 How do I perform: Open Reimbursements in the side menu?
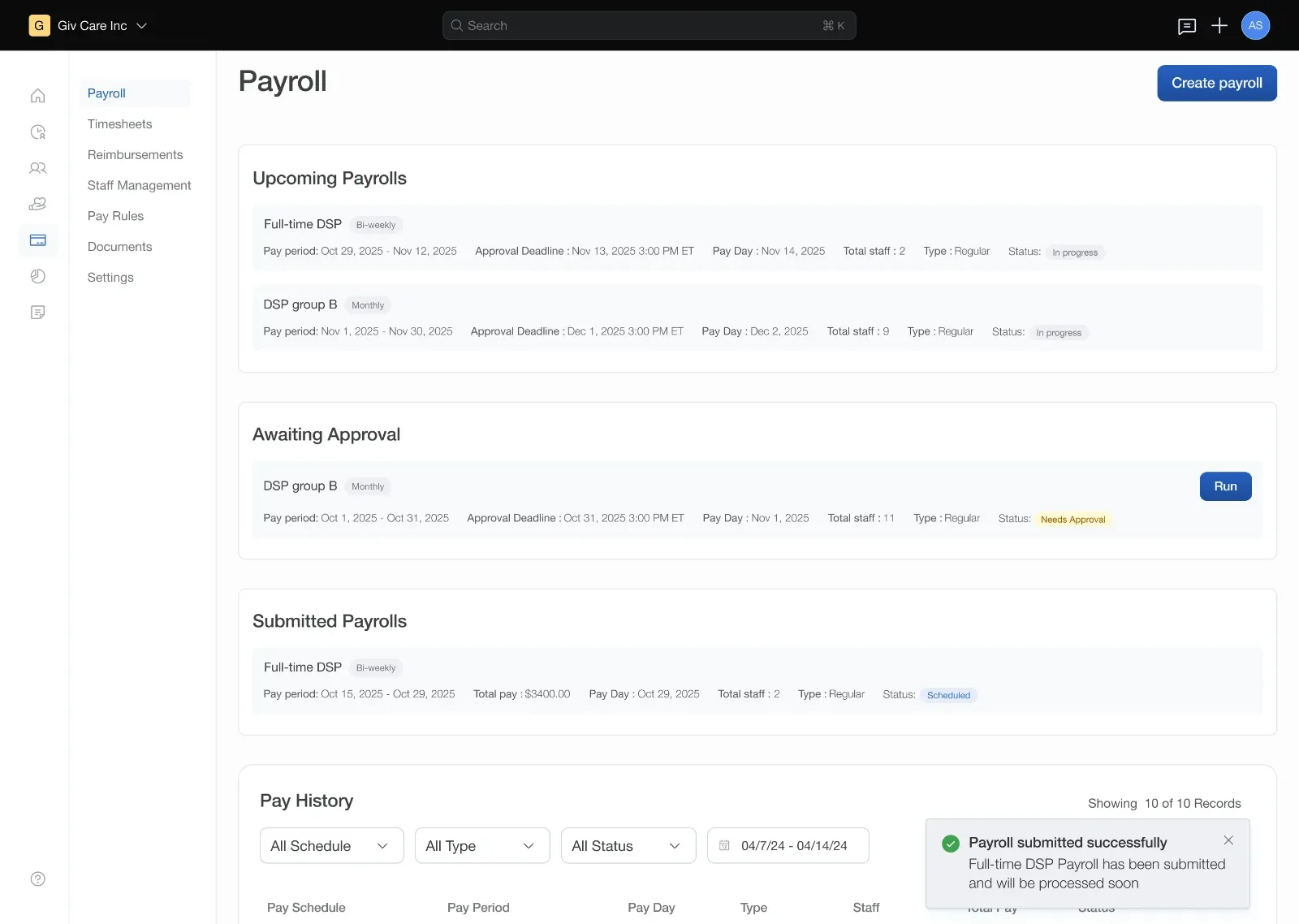coord(135,155)
